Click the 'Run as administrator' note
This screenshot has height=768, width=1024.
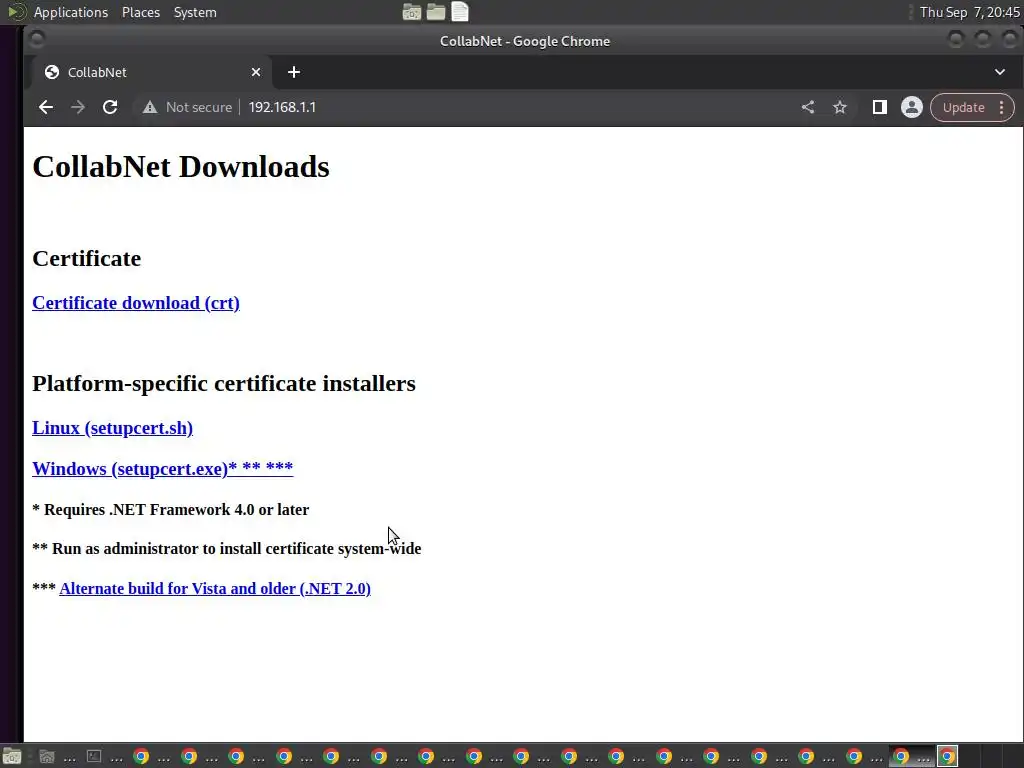(x=227, y=549)
